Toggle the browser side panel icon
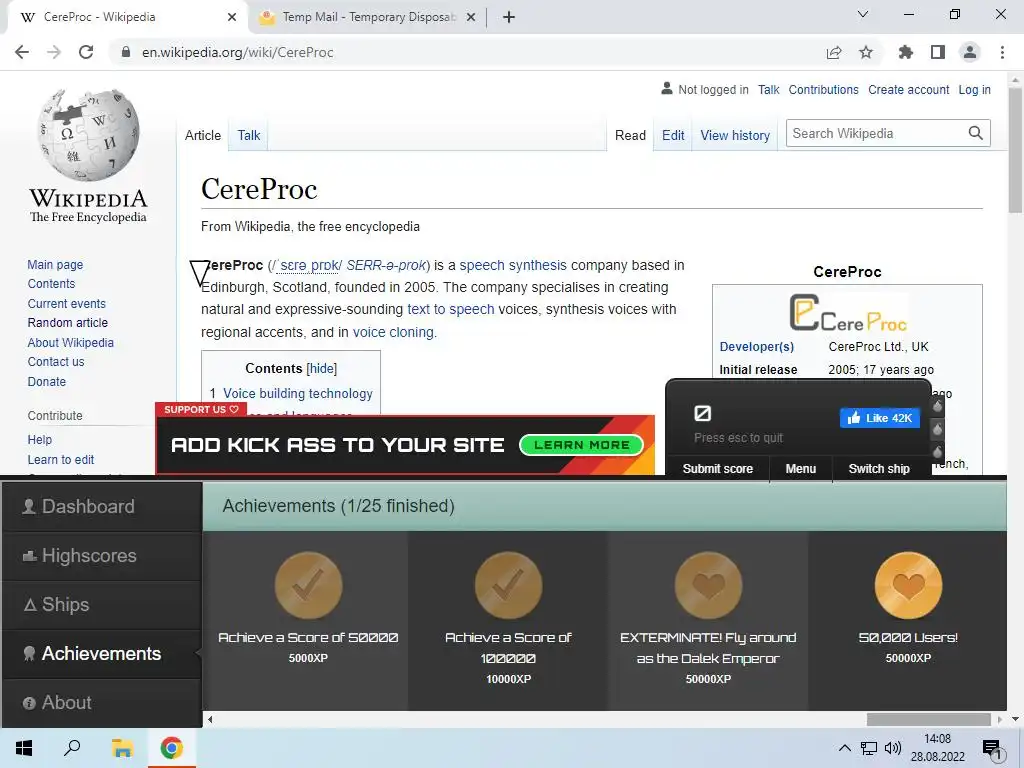Image resolution: width=1024 pixels, height=768 pixels. (x=938, y=52)
